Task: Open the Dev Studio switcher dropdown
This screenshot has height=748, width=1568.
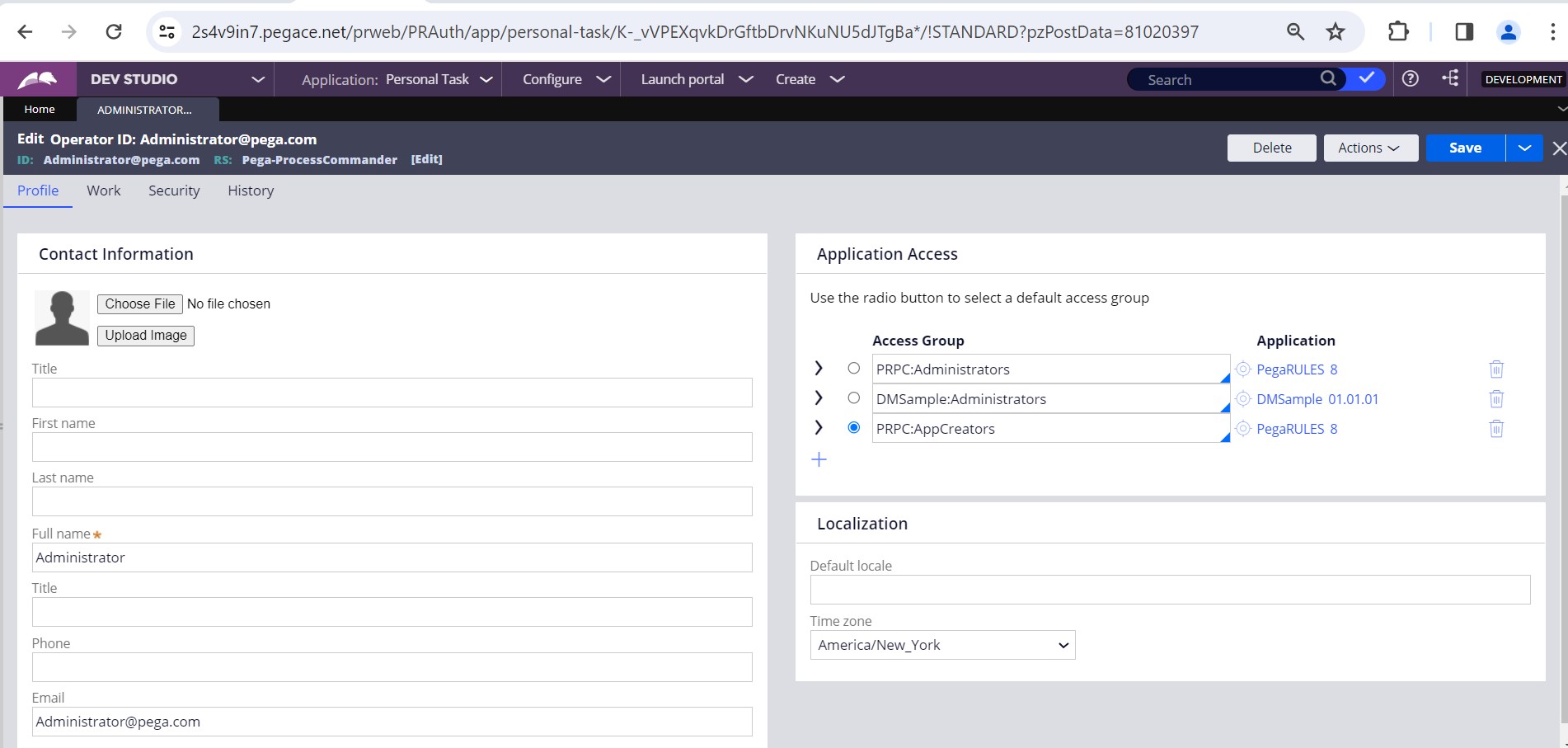Action: [x=258, y=79]
